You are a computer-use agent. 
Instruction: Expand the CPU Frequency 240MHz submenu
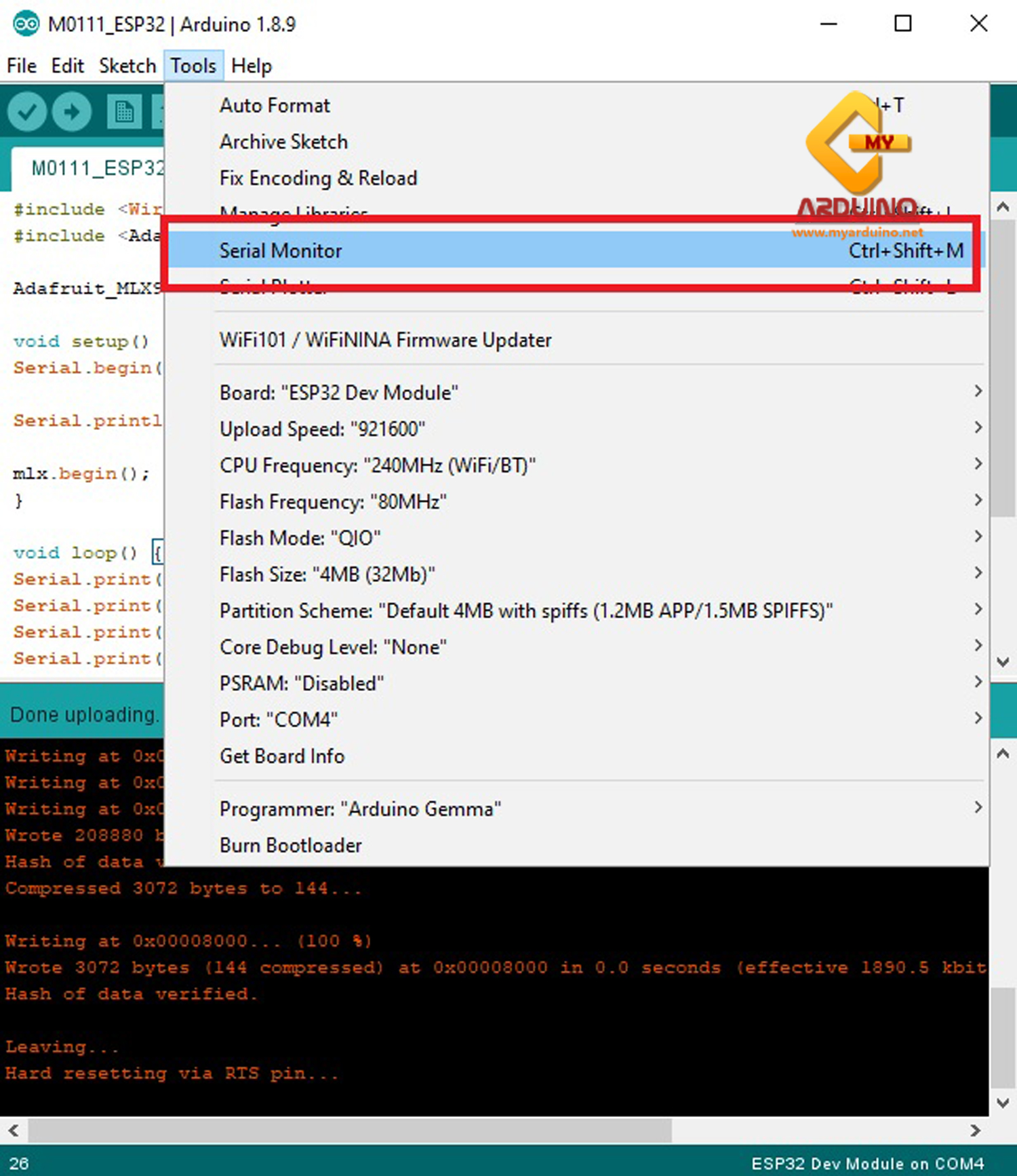575,465
